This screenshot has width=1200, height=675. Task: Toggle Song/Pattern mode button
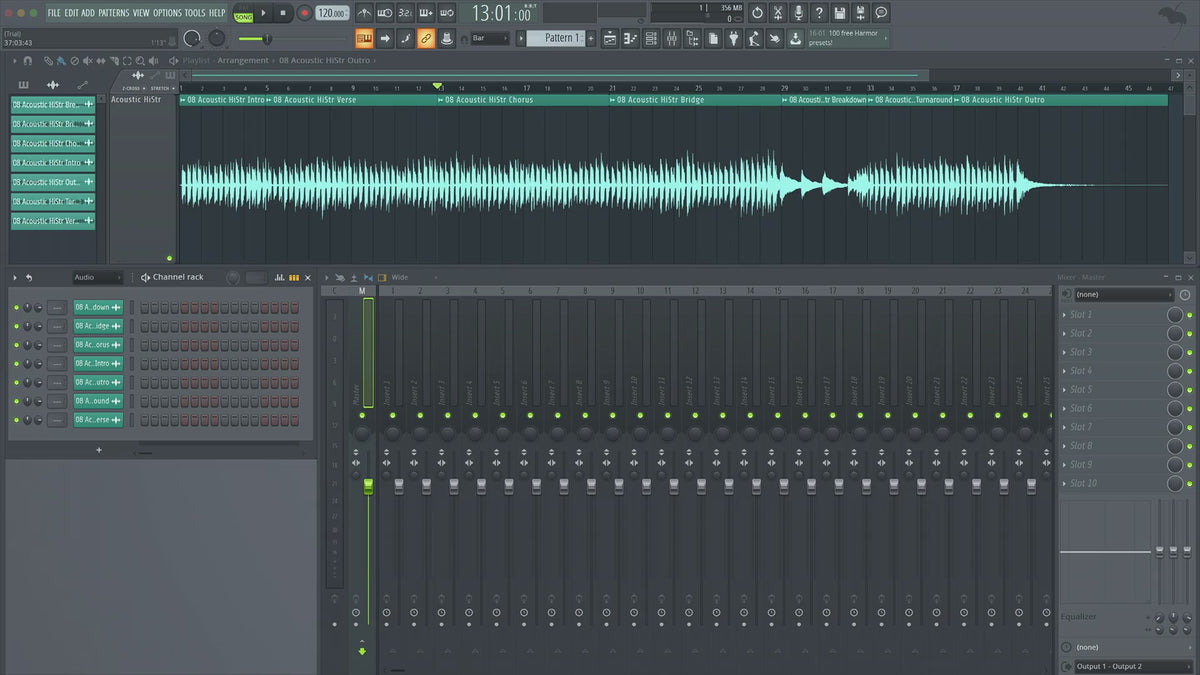[x=243, y=13]
